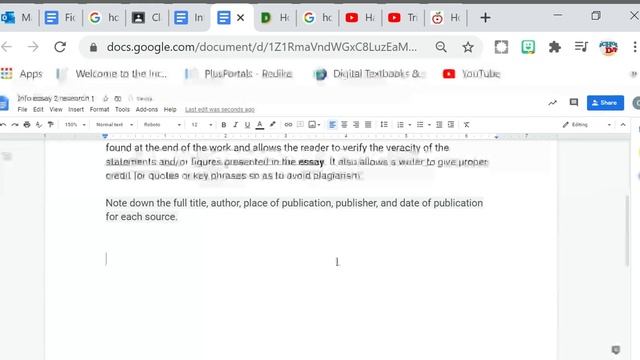Open the comment history icon
Screen dimensions: 640x360
click(x=574, y=102)
